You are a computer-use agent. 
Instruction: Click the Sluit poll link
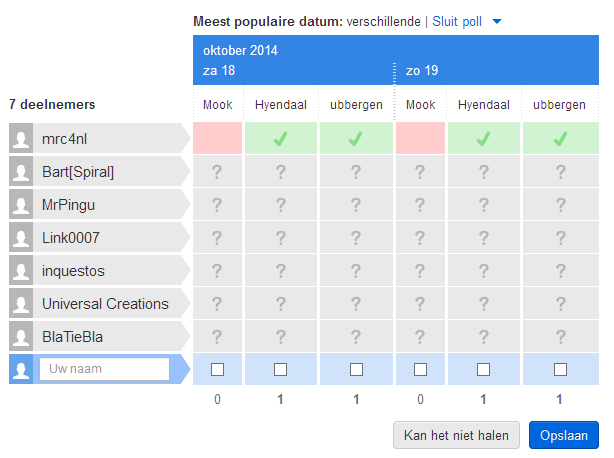[x=458, y=20]
